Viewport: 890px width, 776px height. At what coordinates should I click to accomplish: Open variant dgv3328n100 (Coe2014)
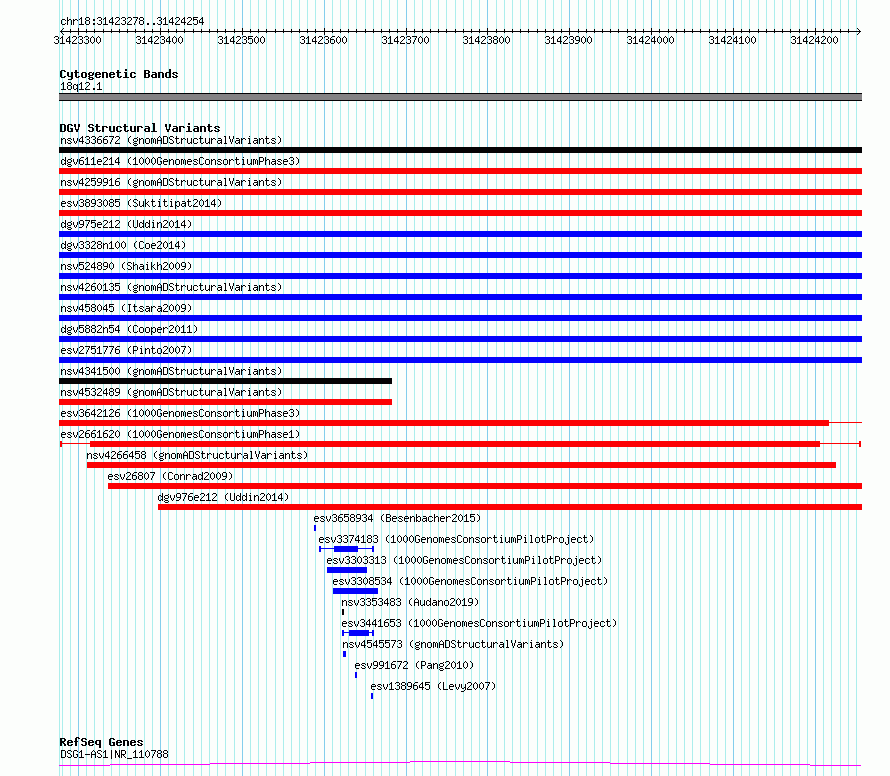point(123,245)
